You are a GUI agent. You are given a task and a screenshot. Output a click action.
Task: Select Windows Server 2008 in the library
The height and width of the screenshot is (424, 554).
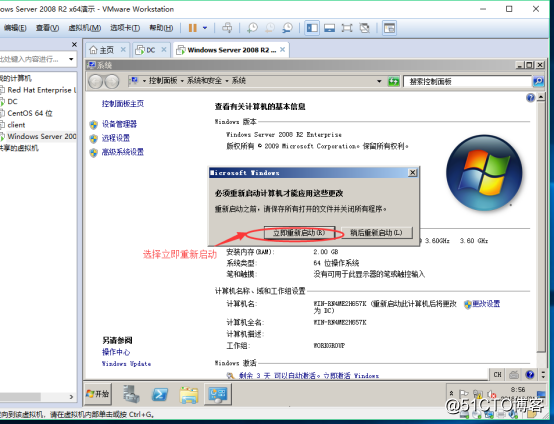pos(38,136)
